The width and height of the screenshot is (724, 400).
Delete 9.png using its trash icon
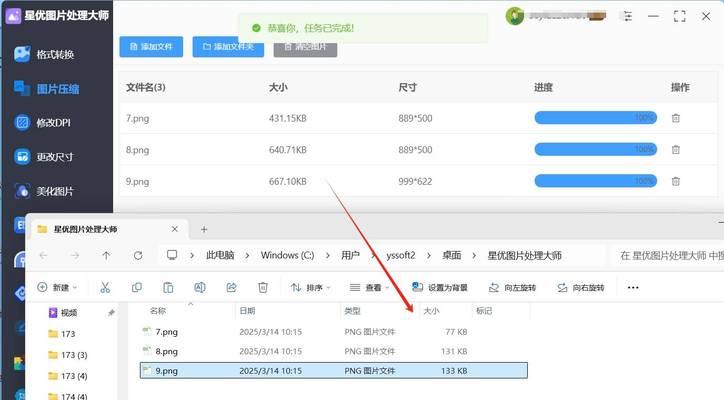tap(676, 181)
